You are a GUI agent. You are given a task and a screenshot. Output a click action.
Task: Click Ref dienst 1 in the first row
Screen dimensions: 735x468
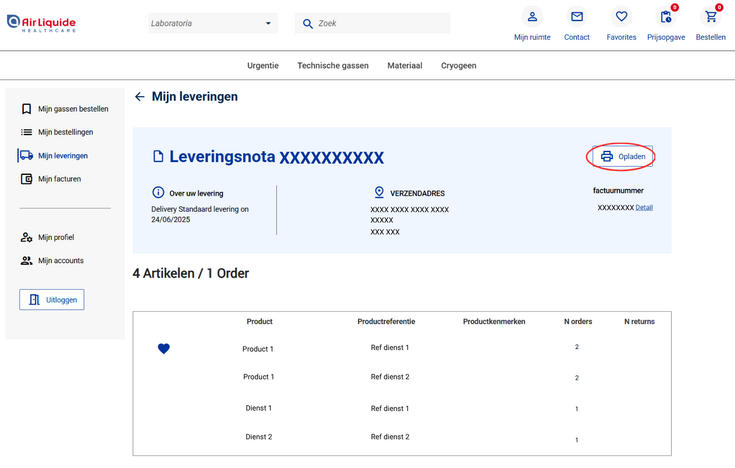pos(390,348)
